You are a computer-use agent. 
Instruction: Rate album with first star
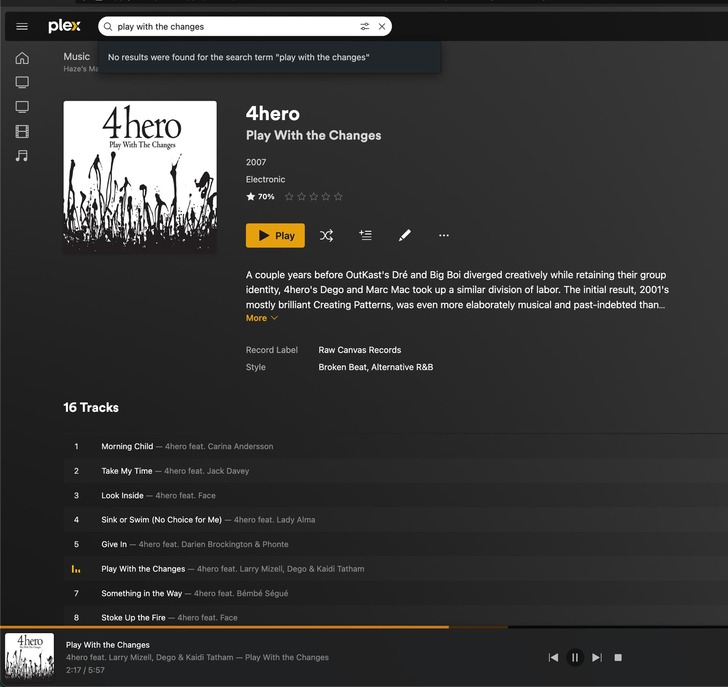point(289,197)
